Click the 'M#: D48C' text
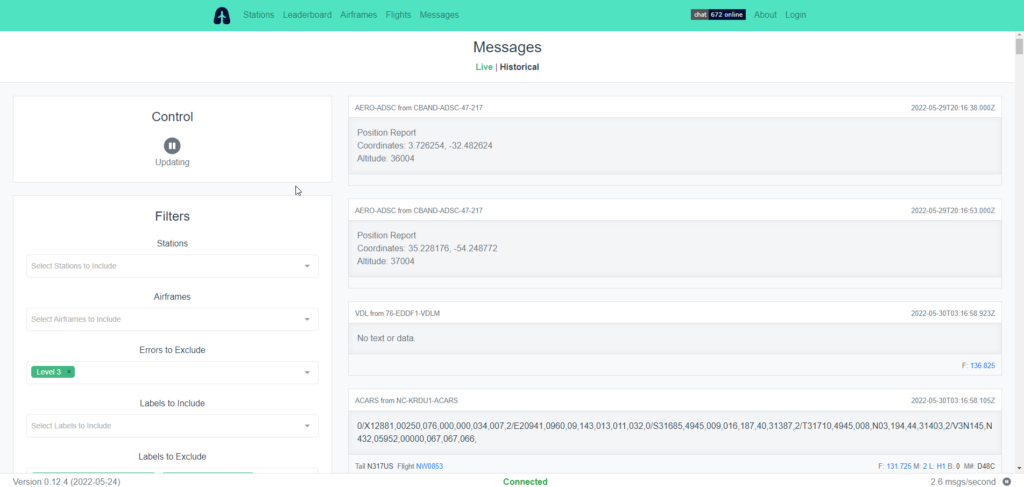1024x487 pixels. point(978,466)
